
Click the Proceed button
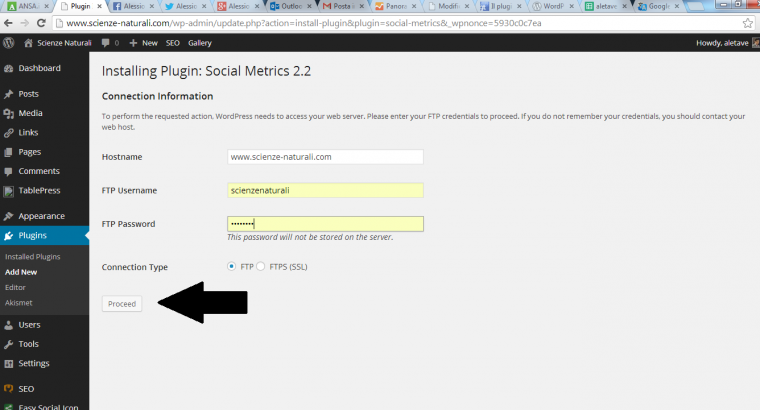pyautogui.click(x=122, y=304)
